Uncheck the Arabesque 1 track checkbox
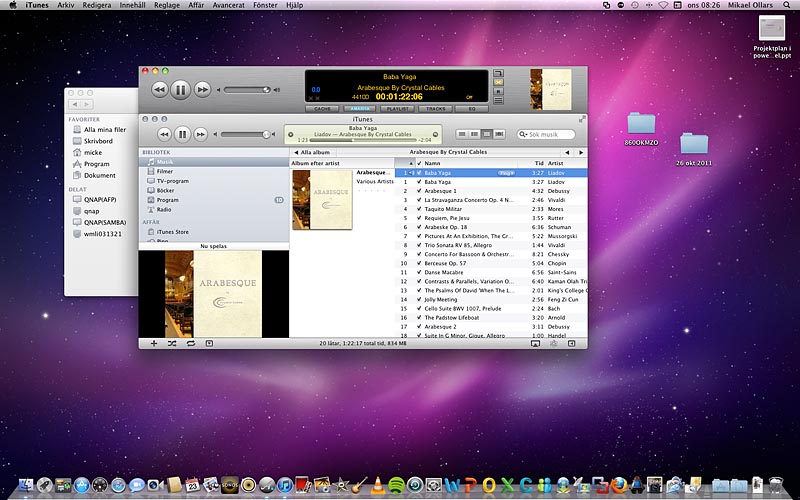The image size is (800, 500). [419, 191]
